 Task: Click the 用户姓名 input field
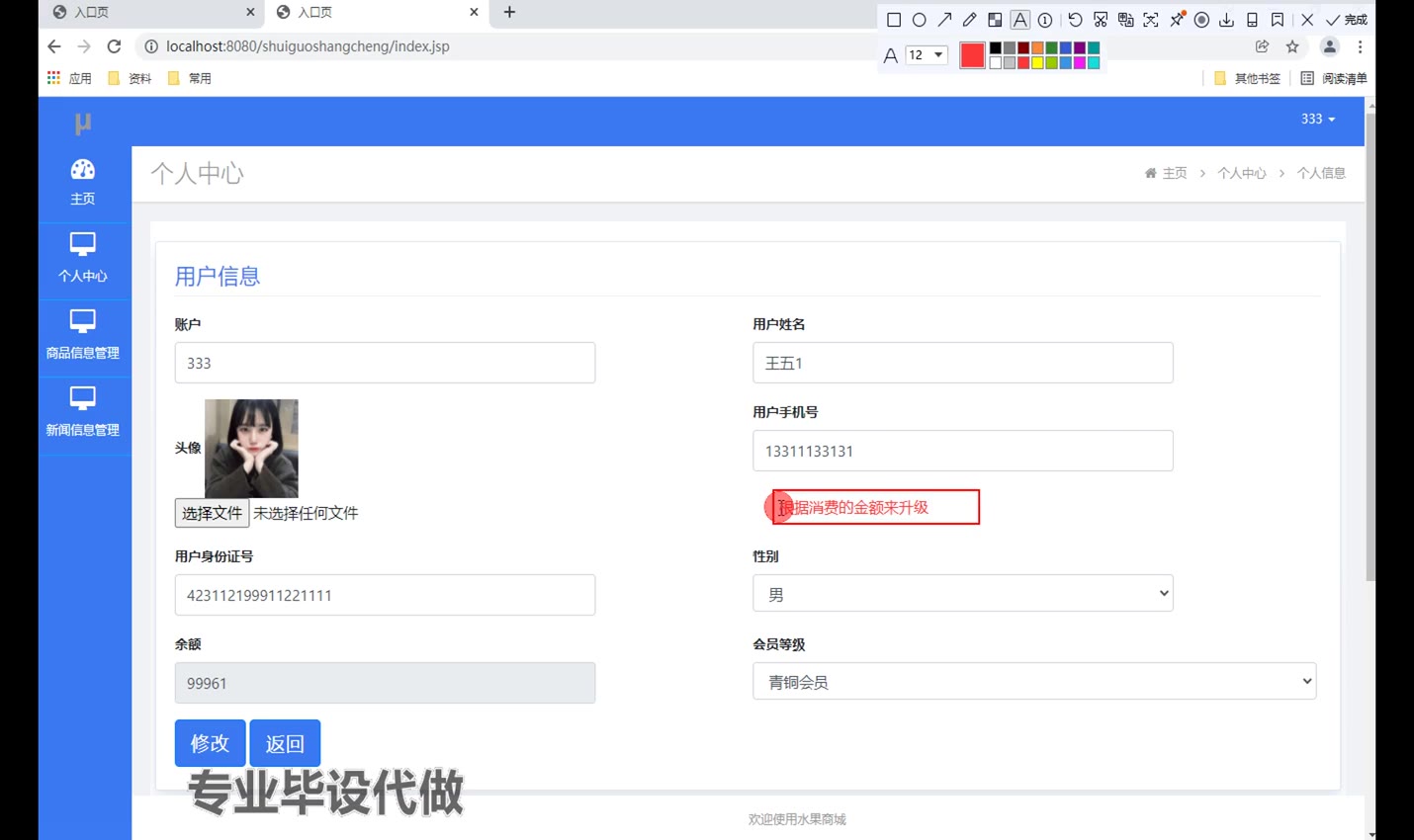click(963, 363)
